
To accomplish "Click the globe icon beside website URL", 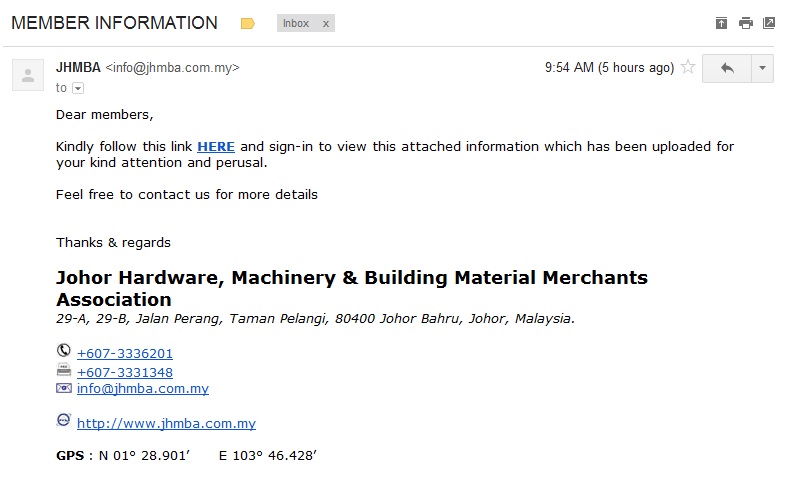I will 63,420.
